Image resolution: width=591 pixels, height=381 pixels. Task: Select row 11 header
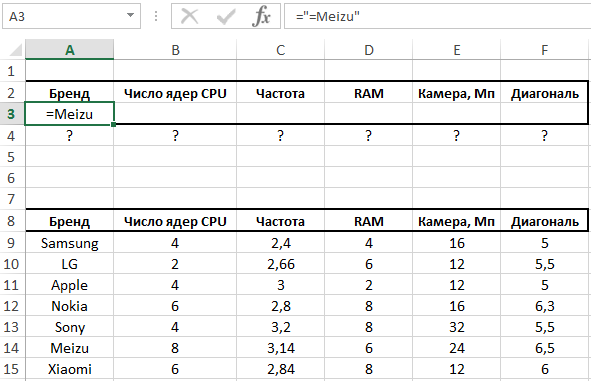tap(11, 285)
